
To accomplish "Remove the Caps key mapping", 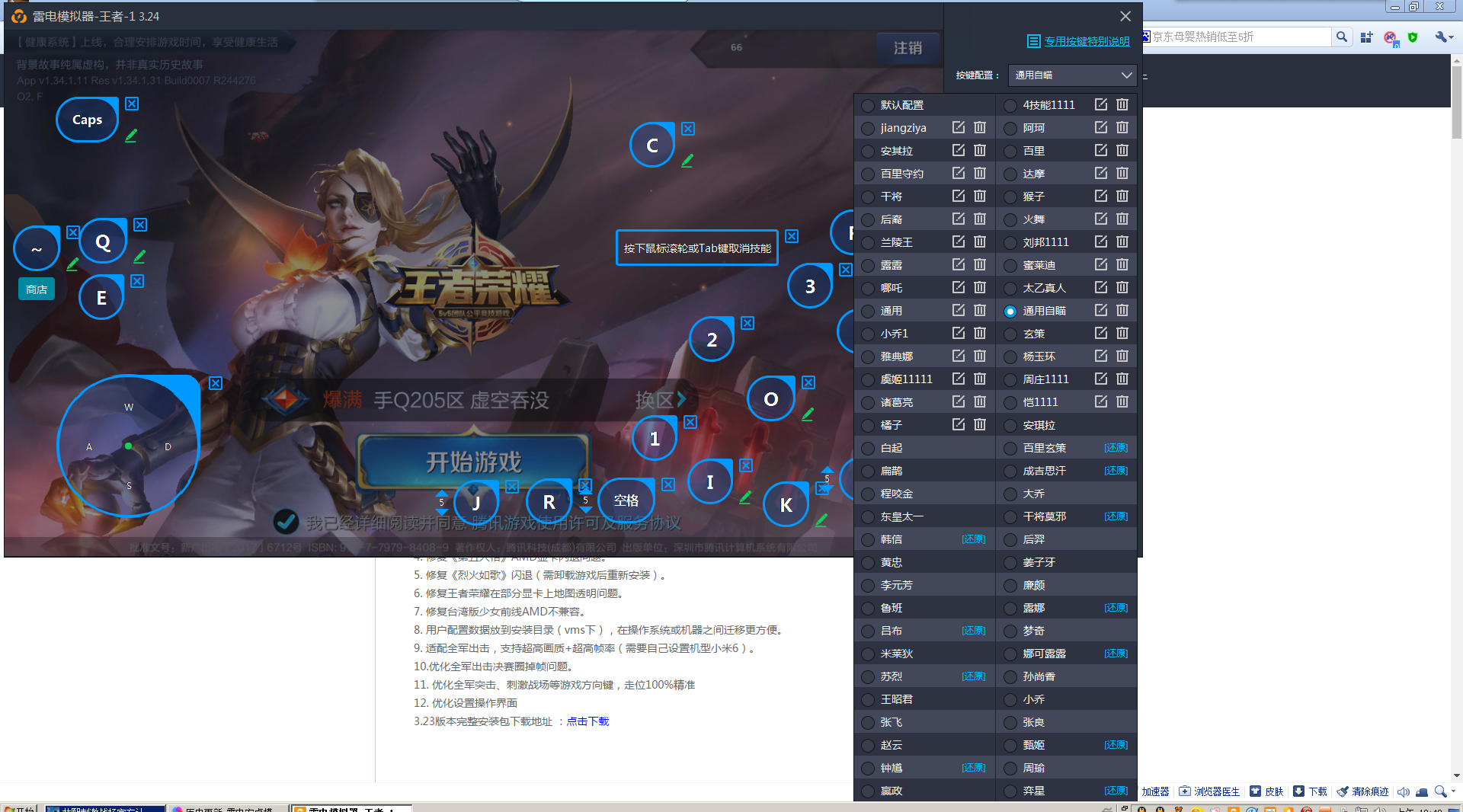I will point(132,104).
